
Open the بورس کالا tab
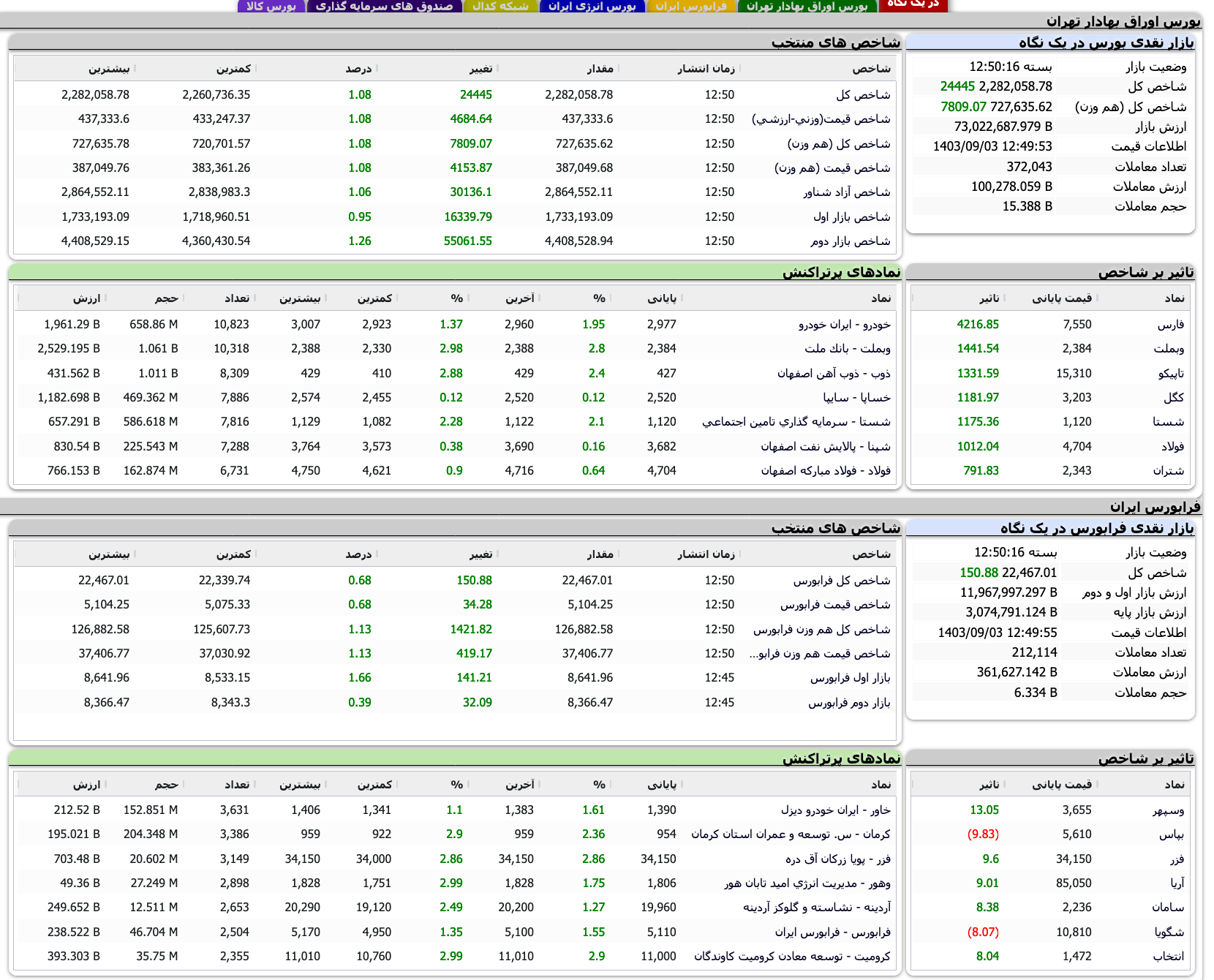click(x=271, y=6)
